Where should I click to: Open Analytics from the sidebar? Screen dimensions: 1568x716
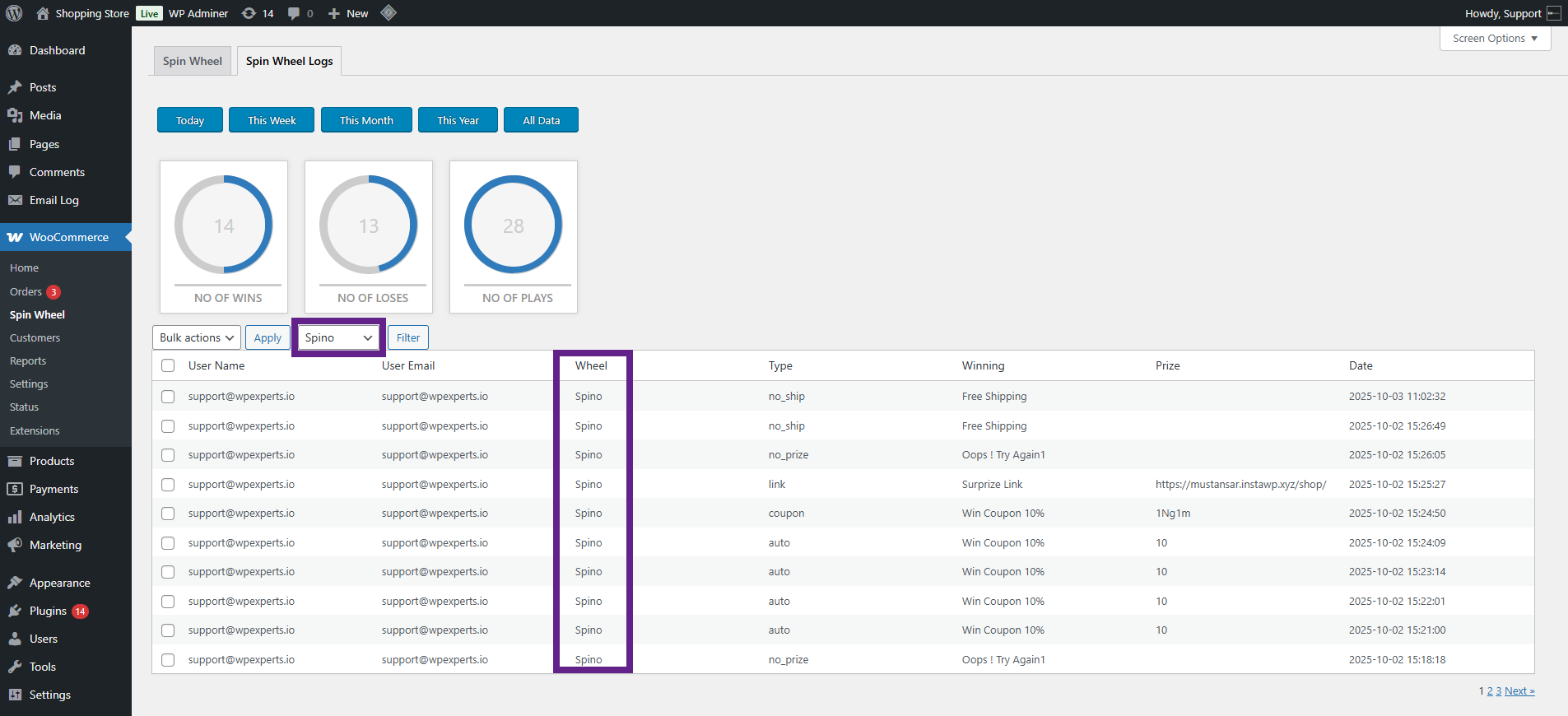[52, 517]
